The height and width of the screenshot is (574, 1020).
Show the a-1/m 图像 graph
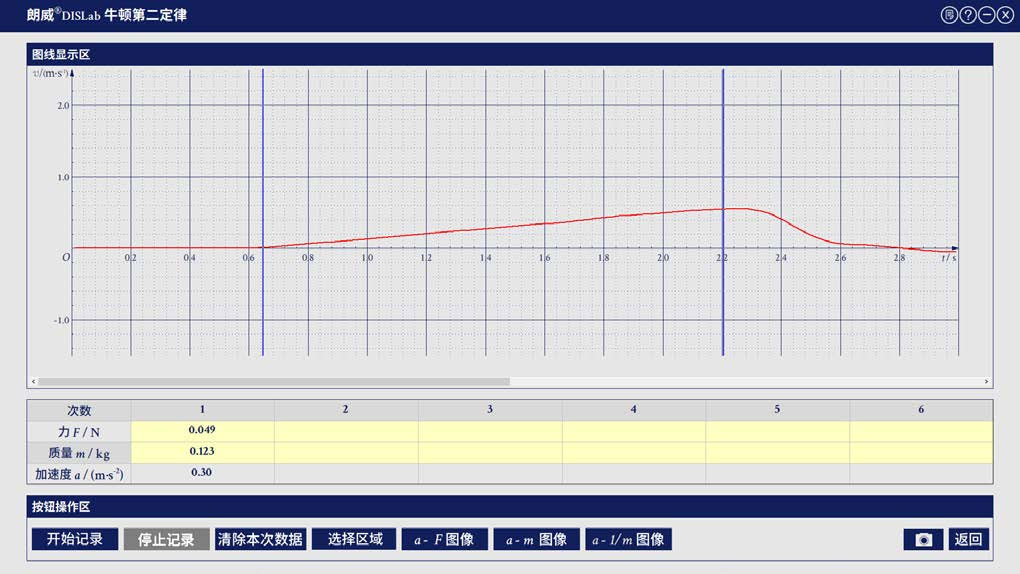point(628,540)
